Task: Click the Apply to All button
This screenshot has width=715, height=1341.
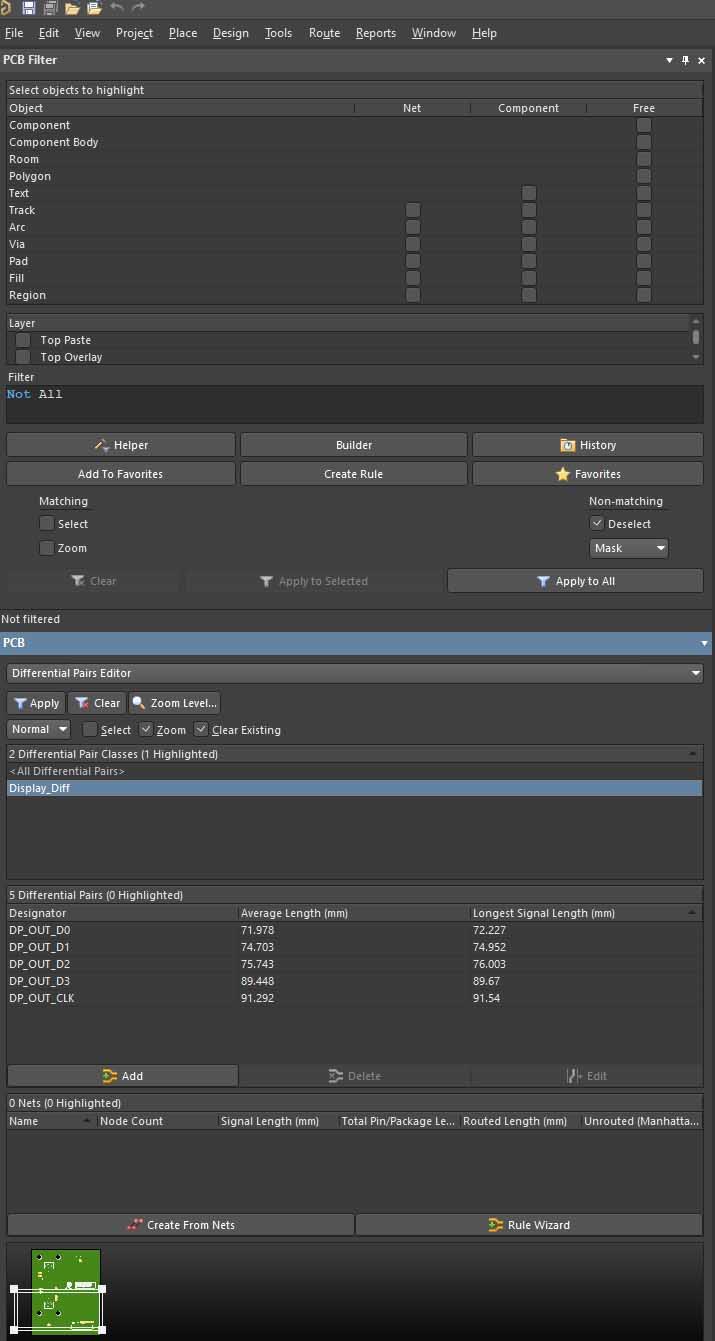Action: coord(575,581)
